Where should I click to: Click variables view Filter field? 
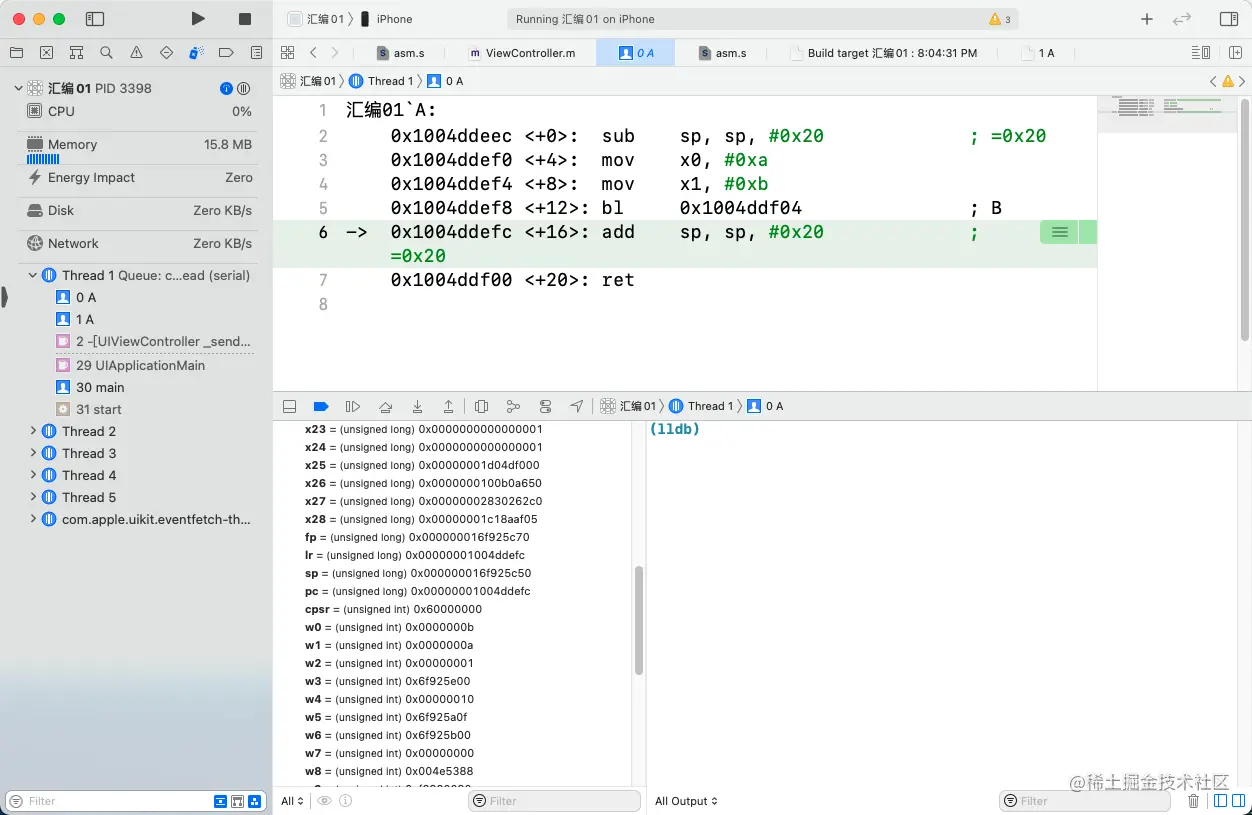coord(554,801)
